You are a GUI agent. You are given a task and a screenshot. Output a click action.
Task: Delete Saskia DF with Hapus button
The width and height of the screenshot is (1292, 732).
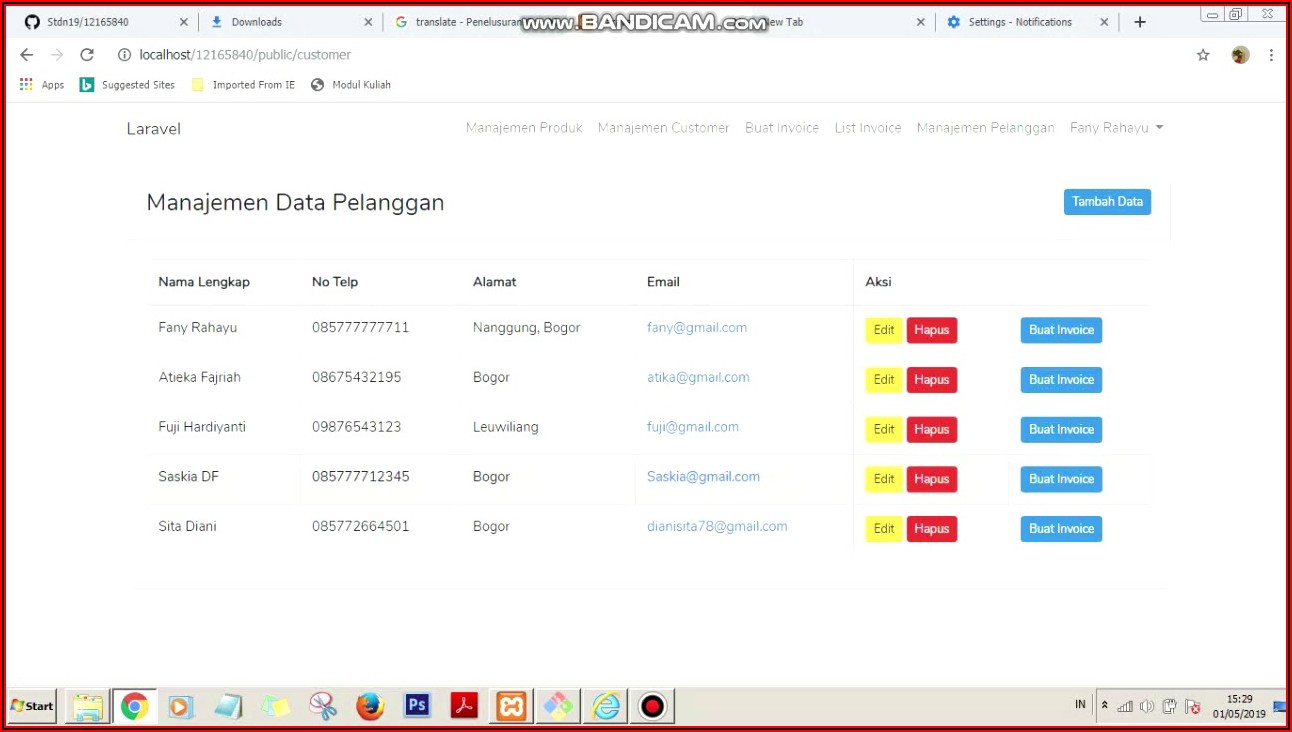tap(931, 479)
